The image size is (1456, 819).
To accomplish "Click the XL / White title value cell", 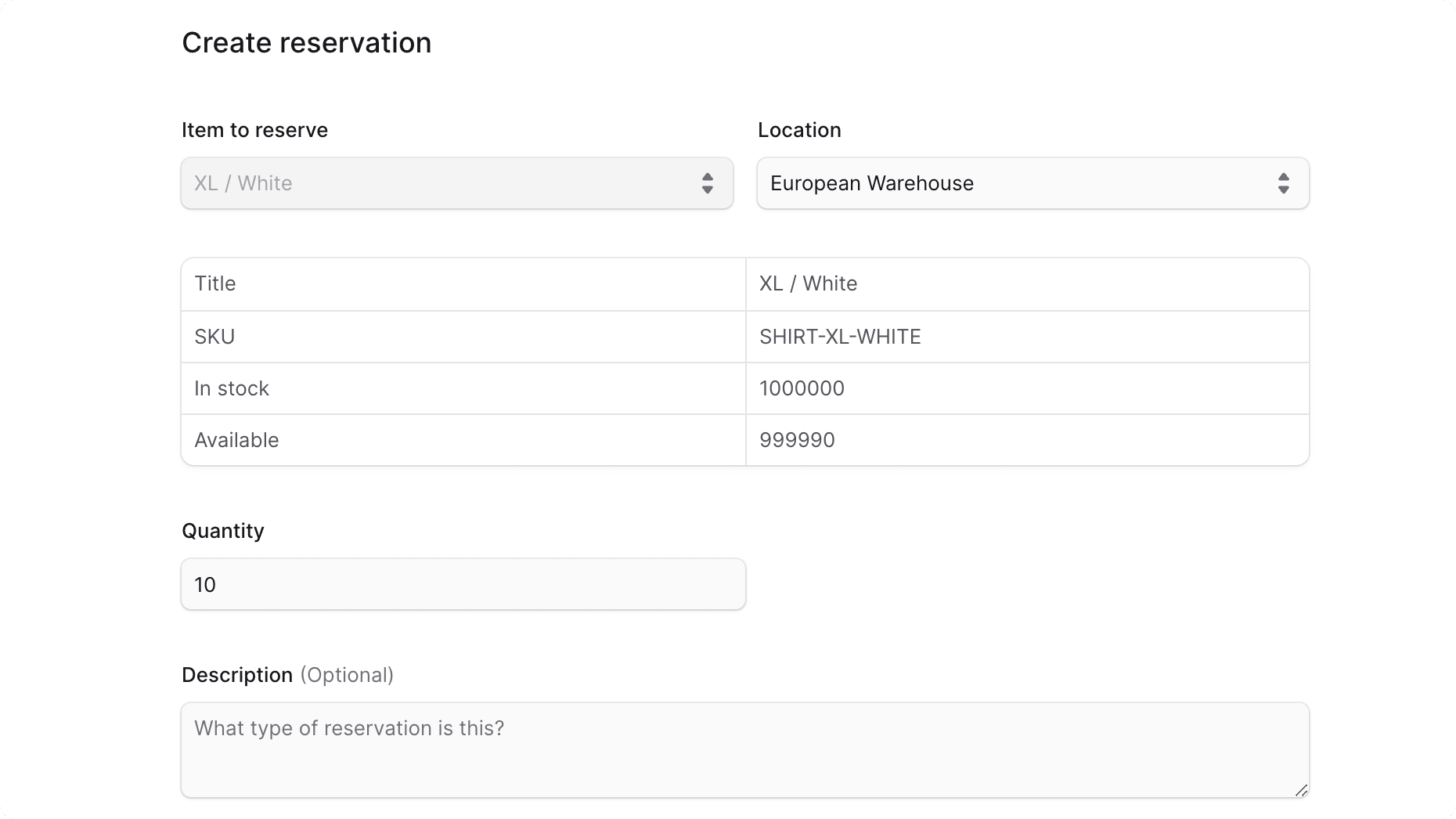I will [x=807, y=283].
